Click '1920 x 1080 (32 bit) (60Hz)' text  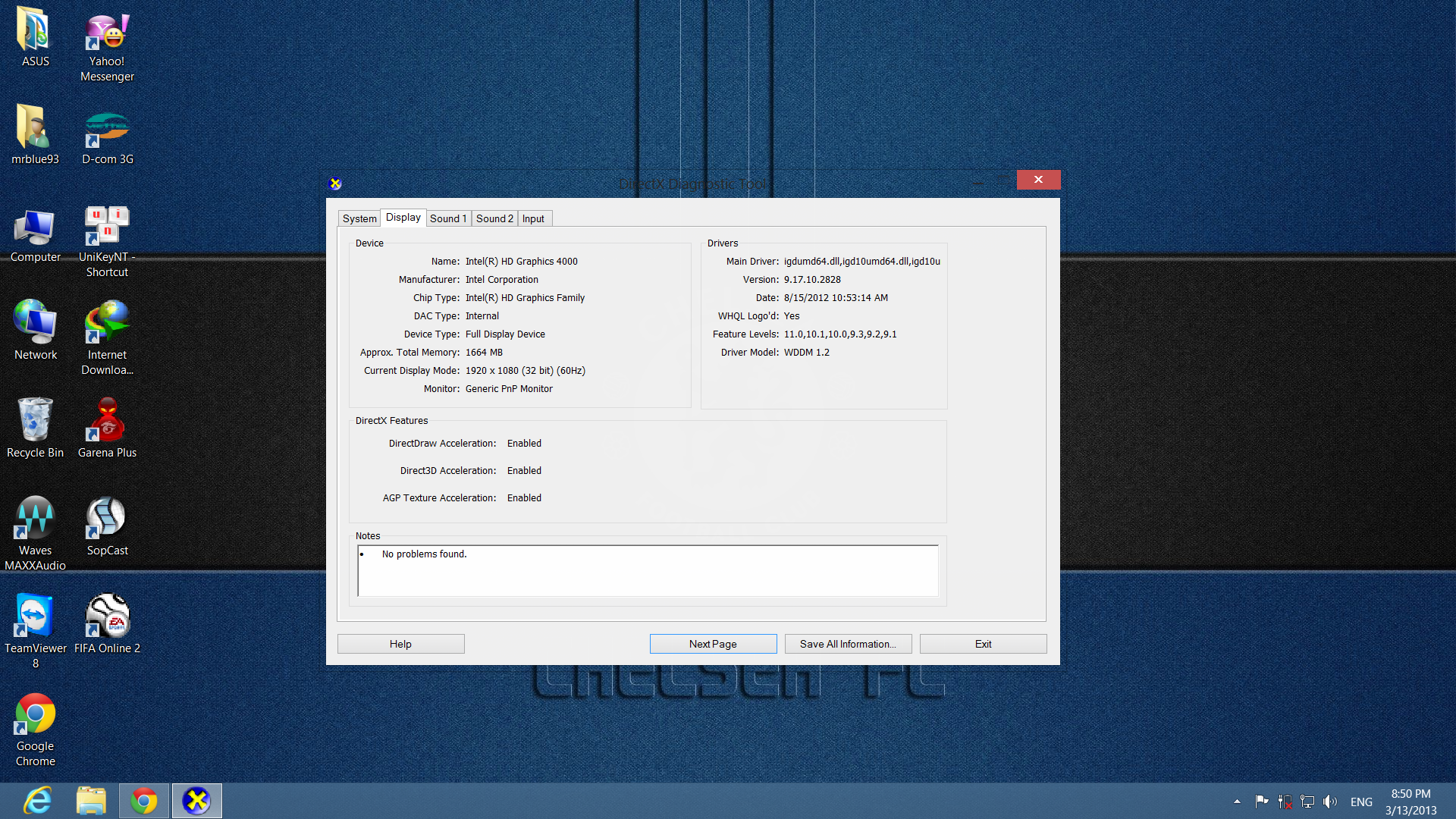[x=526, y=371]
